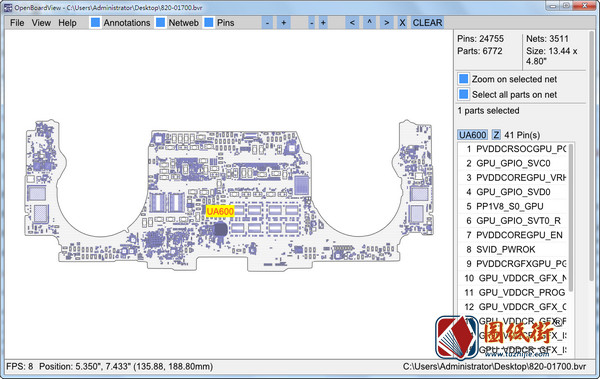Click the first plus zoom button
600x379 pixels.
tap(284, 23)
